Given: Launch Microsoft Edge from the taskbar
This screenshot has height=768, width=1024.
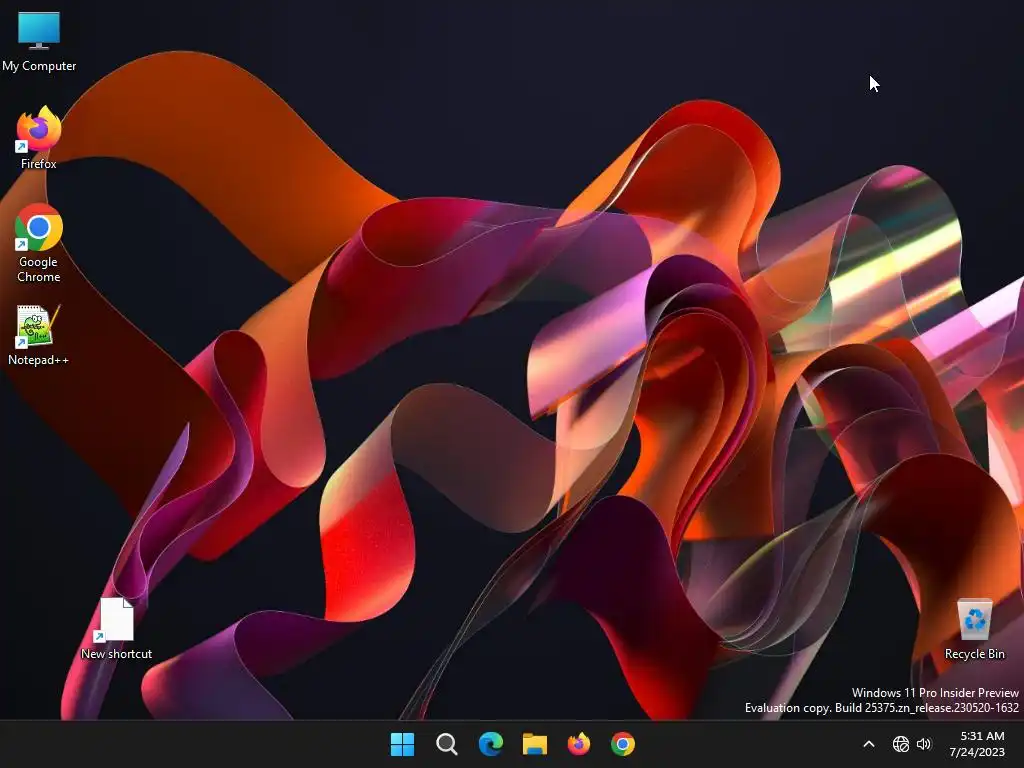Looking at the screenshot, I should [x=490, y=744].
